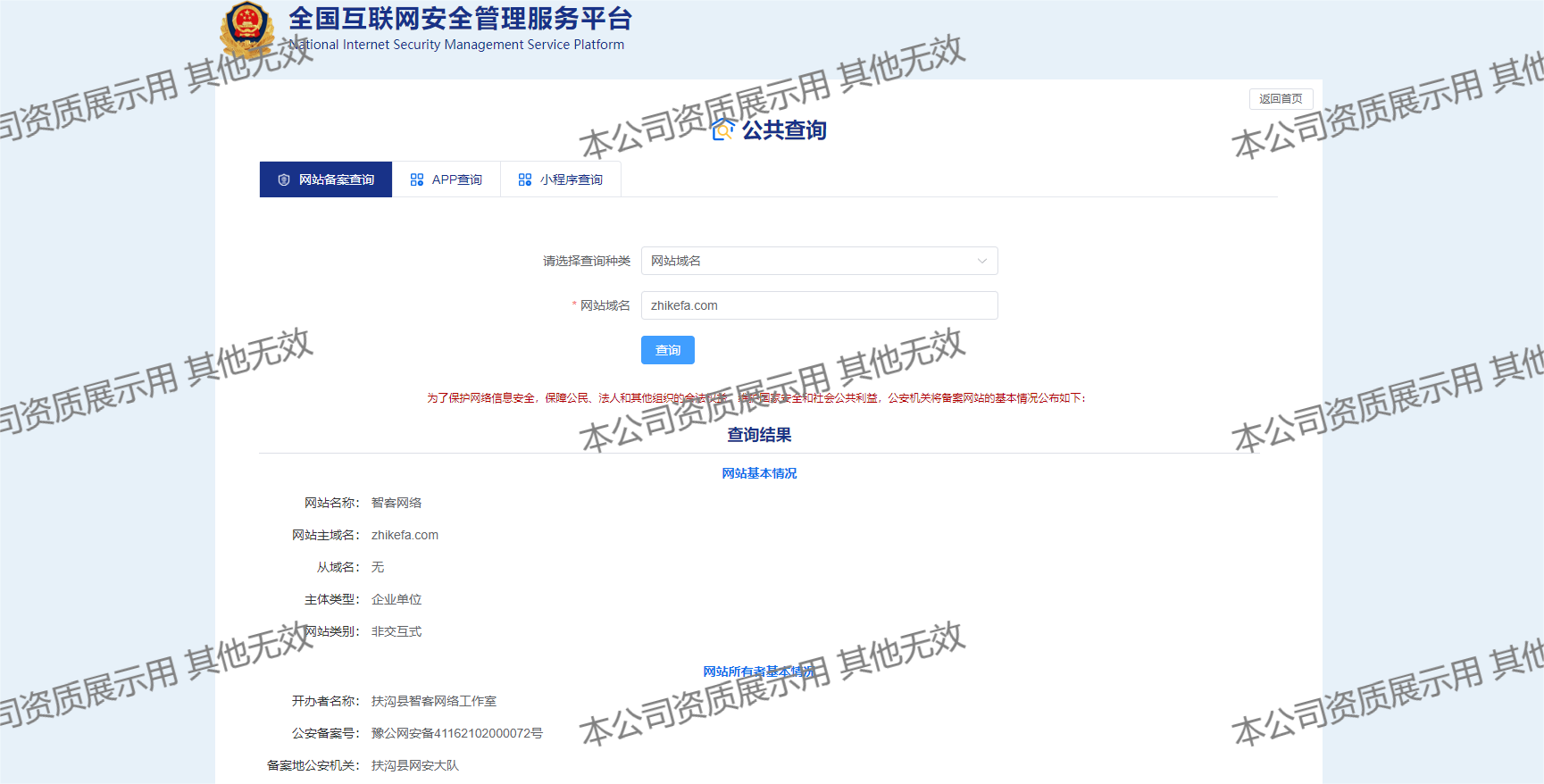Click the 网站名称 field label
Screen dimensions: 1544x784
332,503
